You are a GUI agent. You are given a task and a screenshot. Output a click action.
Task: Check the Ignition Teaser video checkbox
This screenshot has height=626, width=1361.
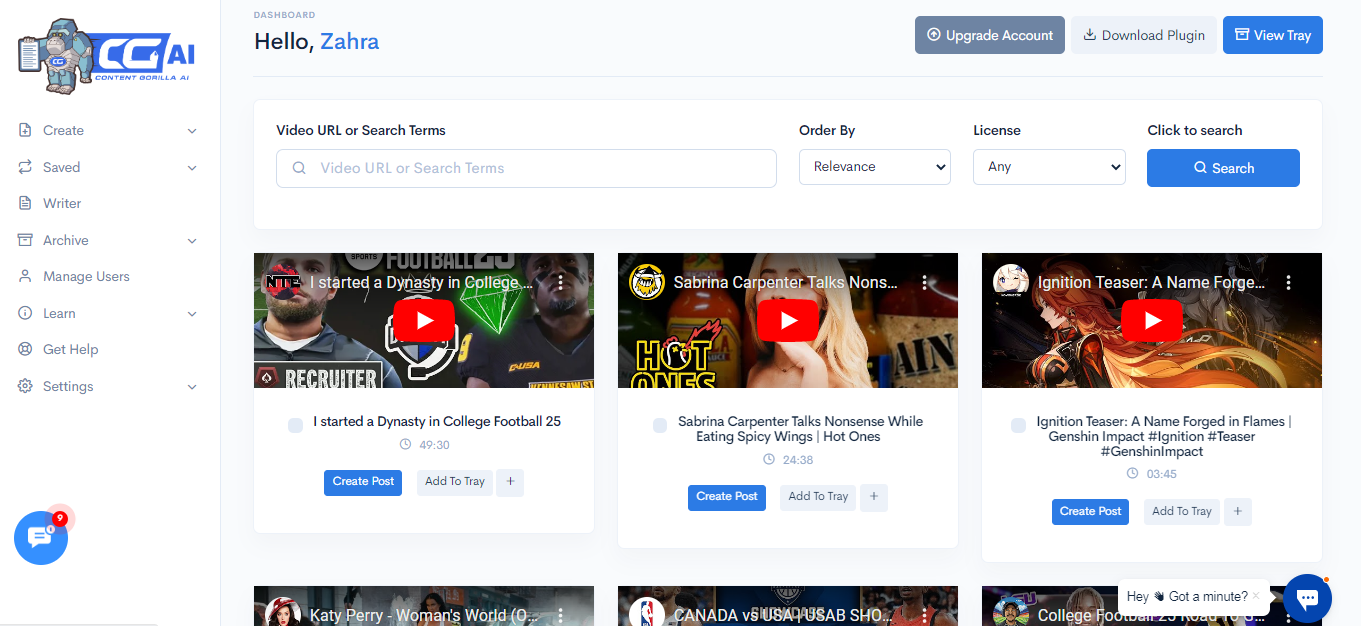tap(1018, 426)
